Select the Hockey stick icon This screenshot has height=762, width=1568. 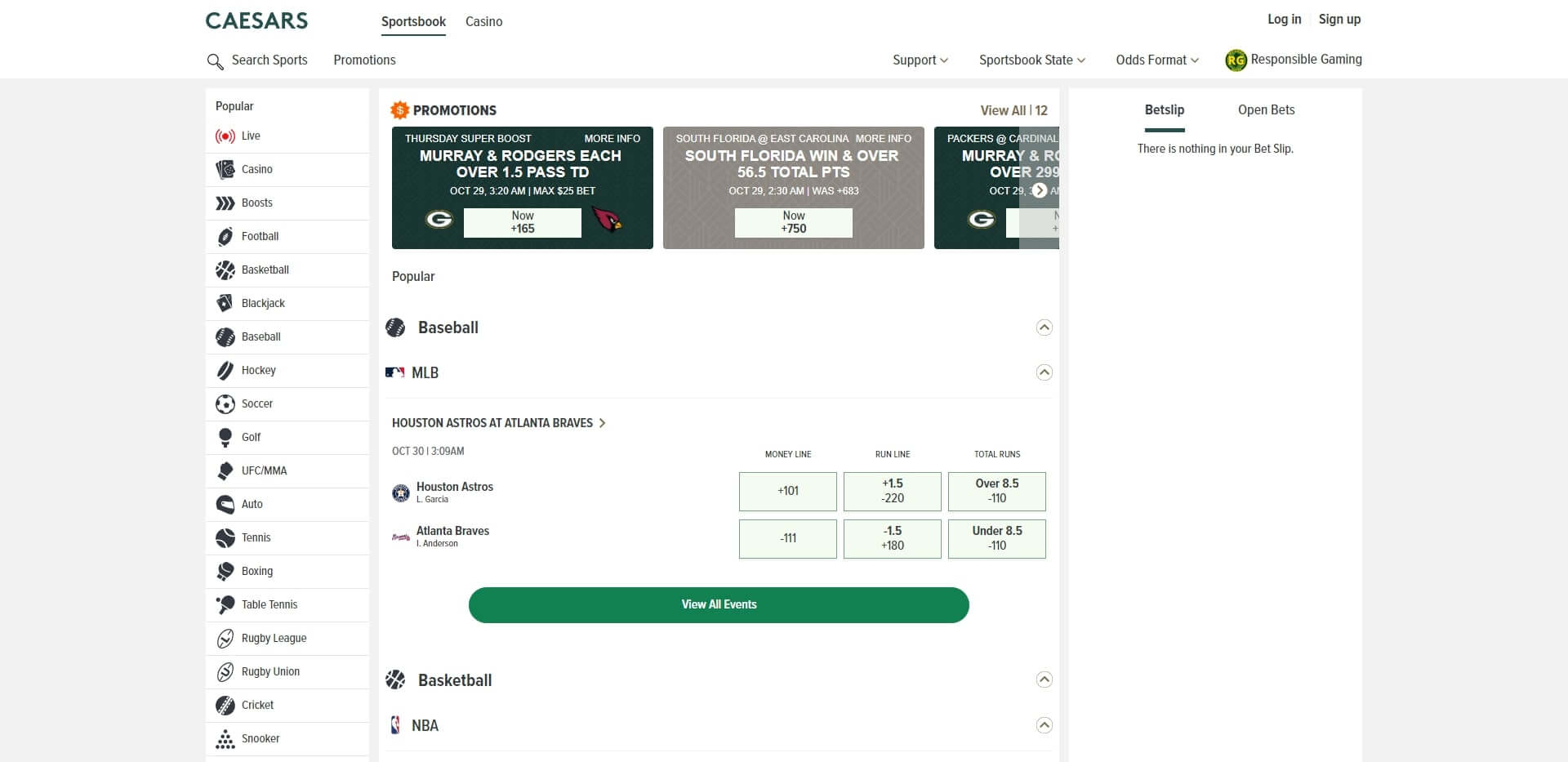pos(225,371)
